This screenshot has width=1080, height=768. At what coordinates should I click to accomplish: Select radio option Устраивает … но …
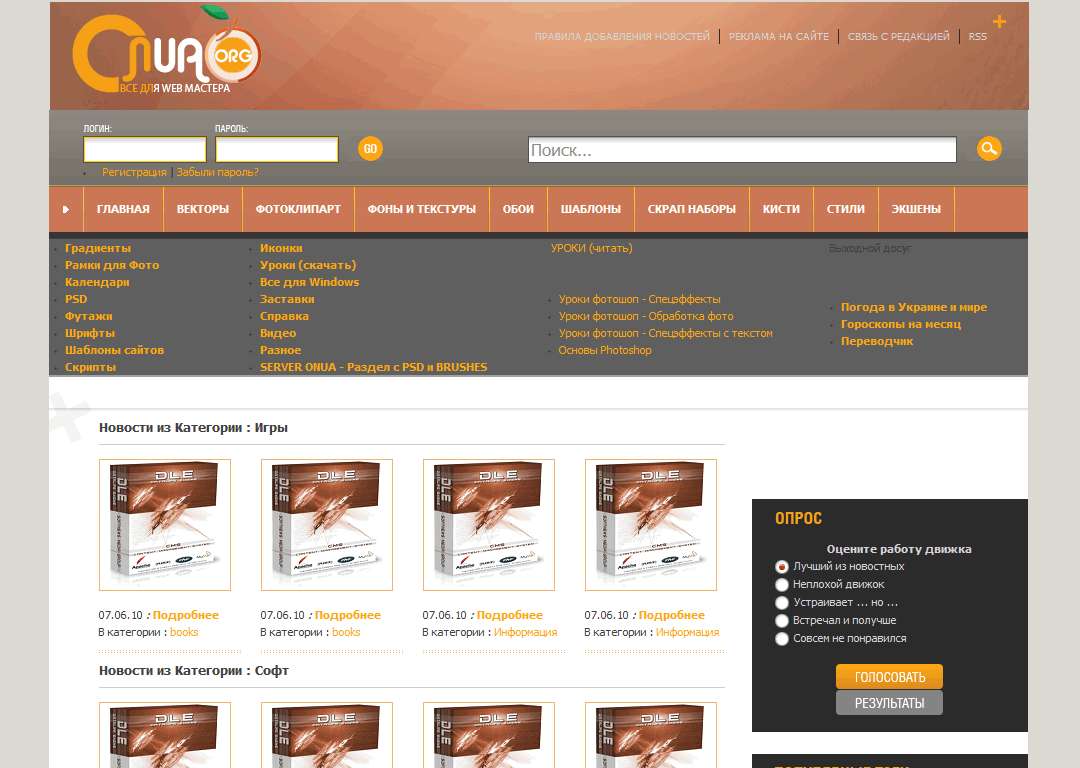[781, 603]
